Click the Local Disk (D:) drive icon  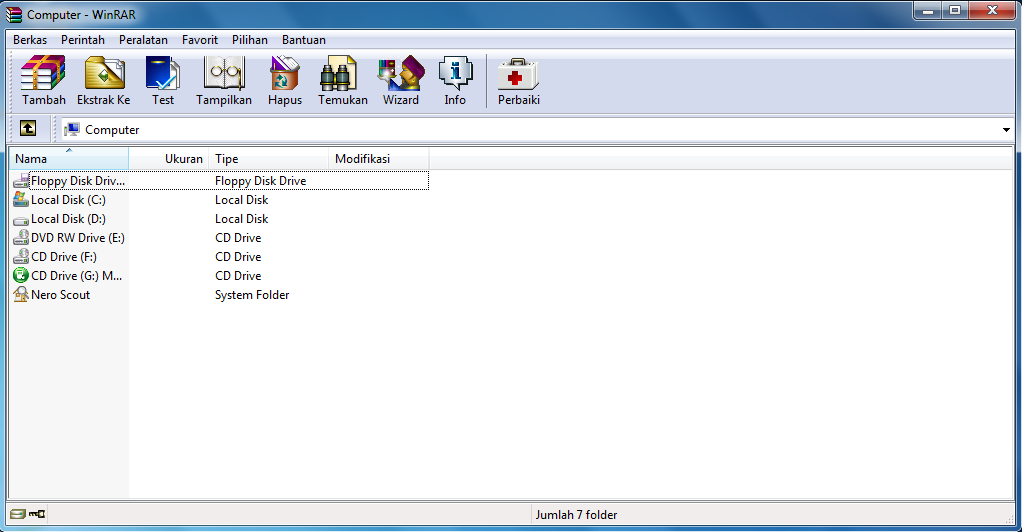(x=21, y=220)
